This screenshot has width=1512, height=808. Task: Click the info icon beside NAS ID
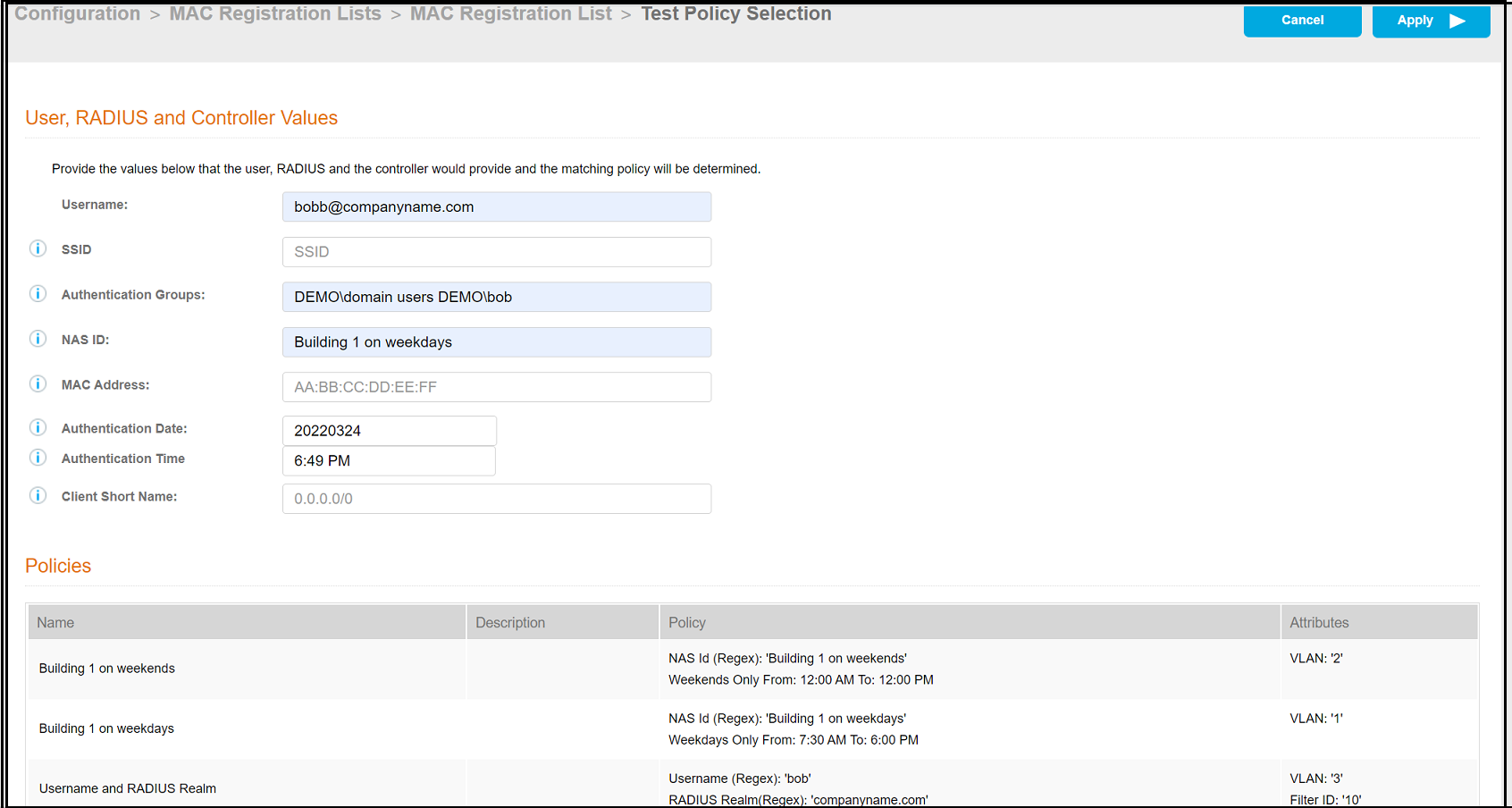click(38, 339)
